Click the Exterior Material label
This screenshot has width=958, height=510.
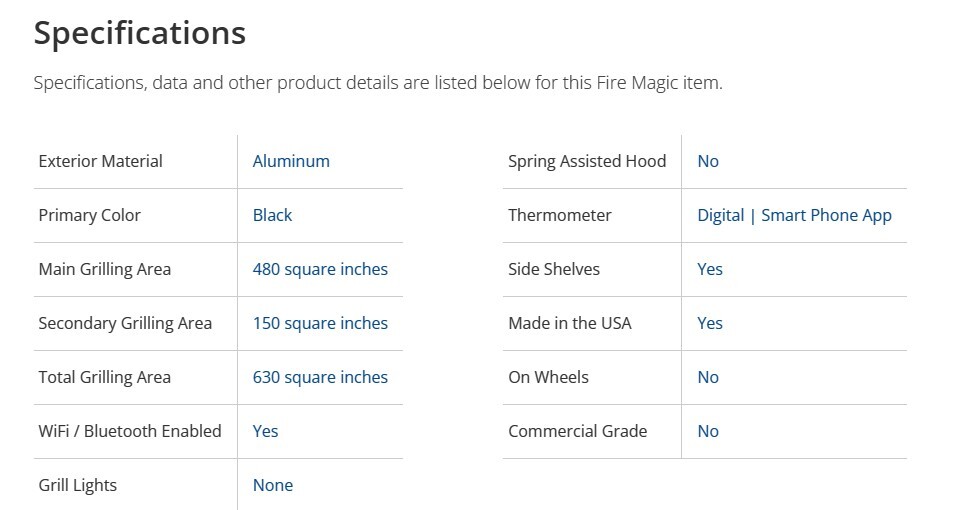click(100, 161)
